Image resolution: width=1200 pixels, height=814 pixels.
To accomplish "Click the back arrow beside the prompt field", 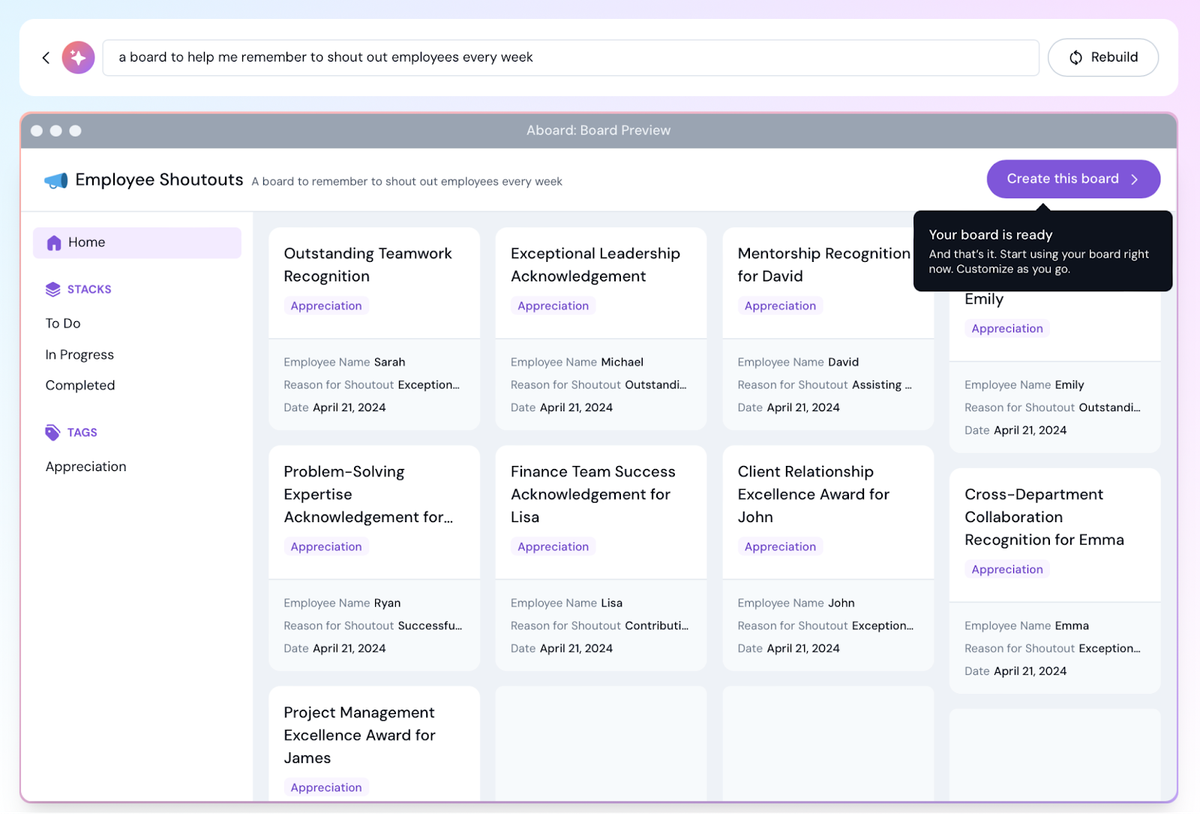I will 45,58.
